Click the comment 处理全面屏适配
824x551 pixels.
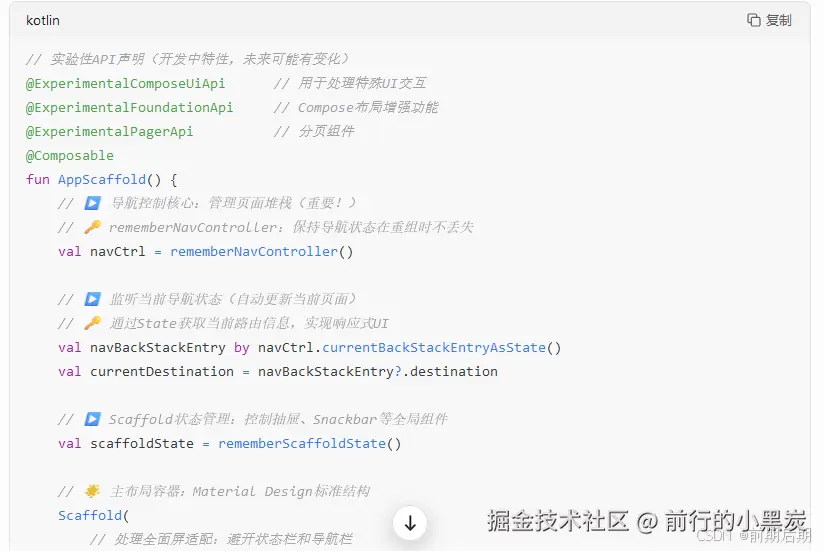coord(221,539)
